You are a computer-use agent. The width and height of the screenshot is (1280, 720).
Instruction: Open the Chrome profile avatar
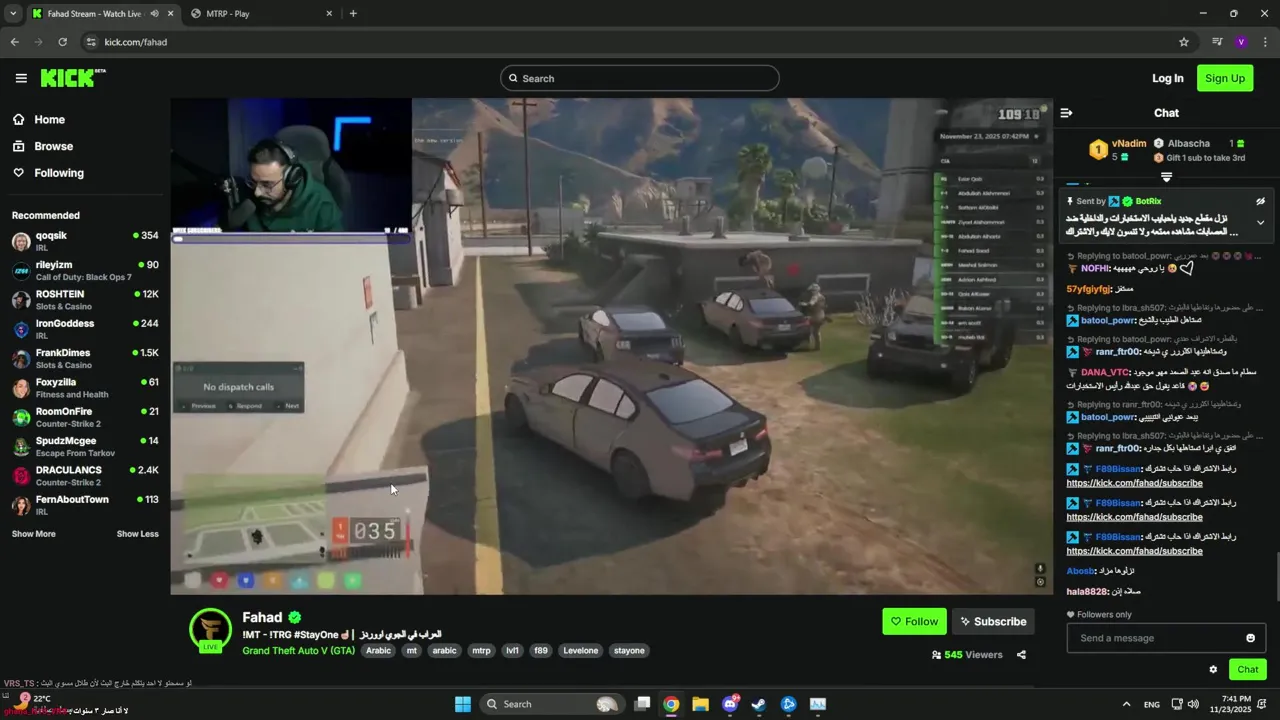coord(1241,42)
